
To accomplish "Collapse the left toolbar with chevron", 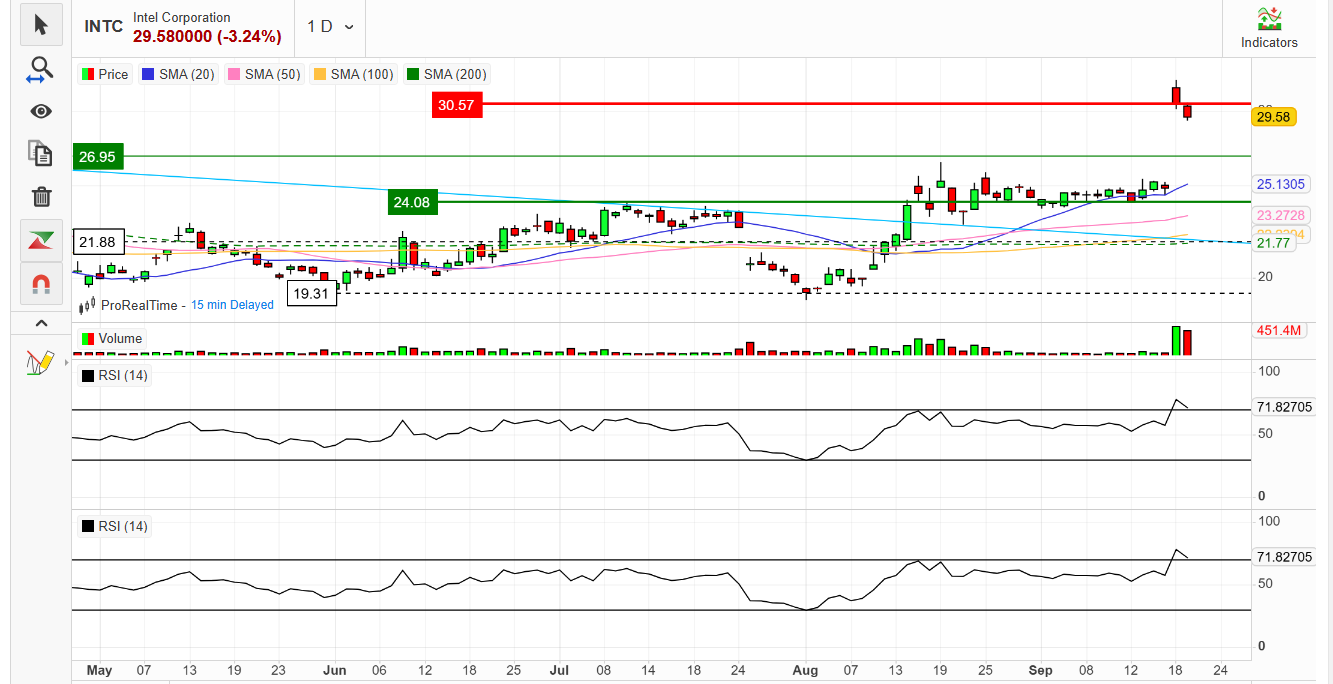I will tap(41, 323).
